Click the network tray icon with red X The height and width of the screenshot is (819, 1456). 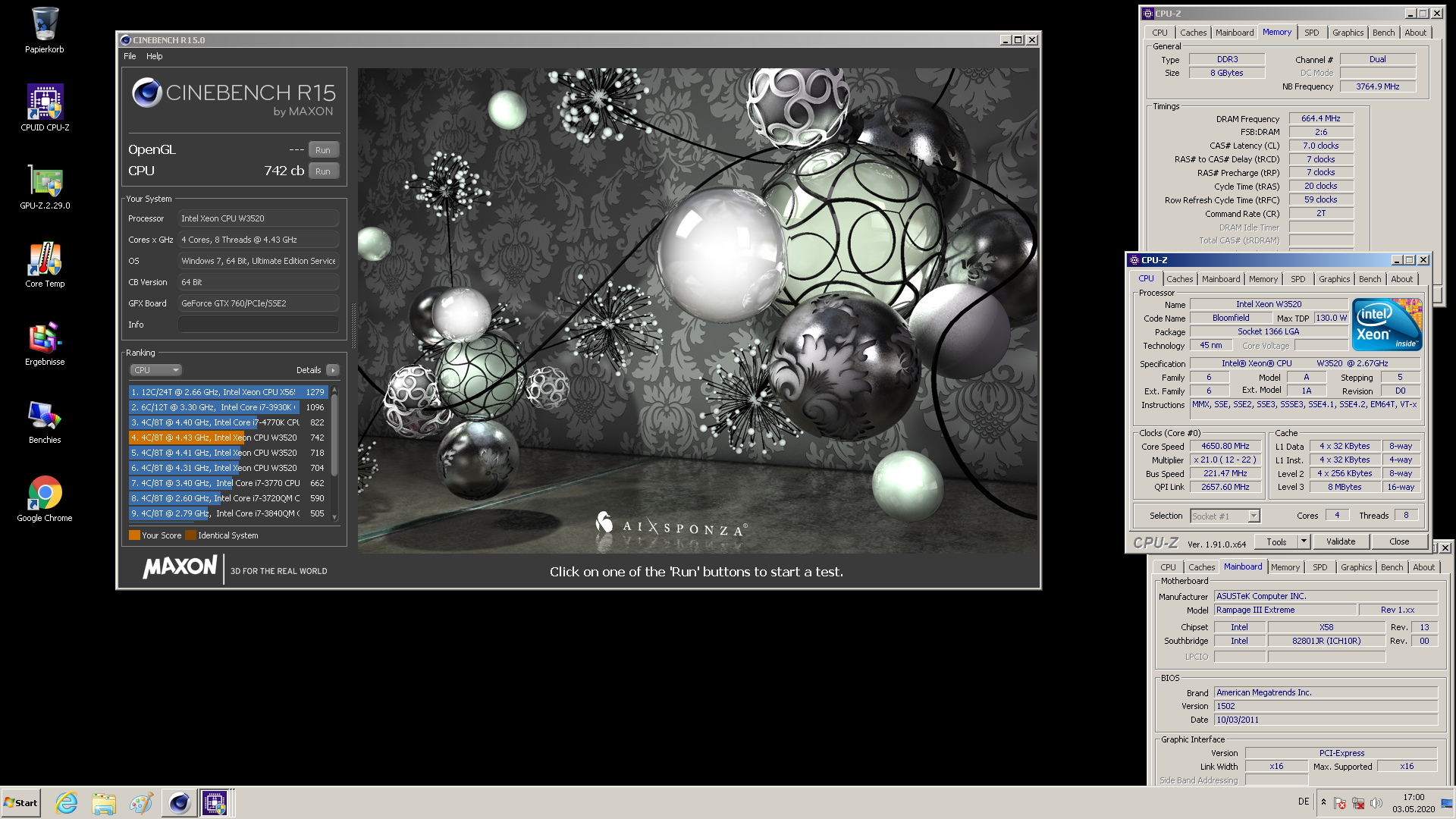coord(1358,803)
